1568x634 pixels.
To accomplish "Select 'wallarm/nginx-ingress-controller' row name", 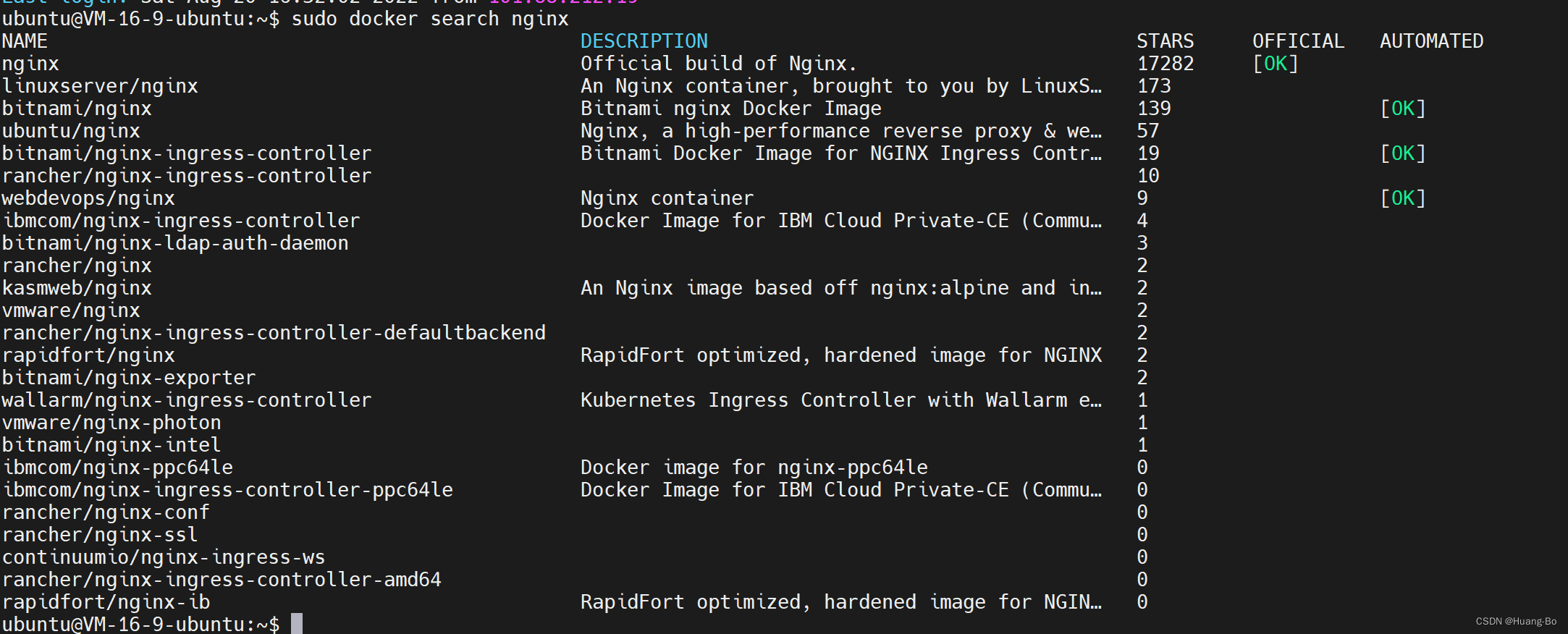I will 187,400.
